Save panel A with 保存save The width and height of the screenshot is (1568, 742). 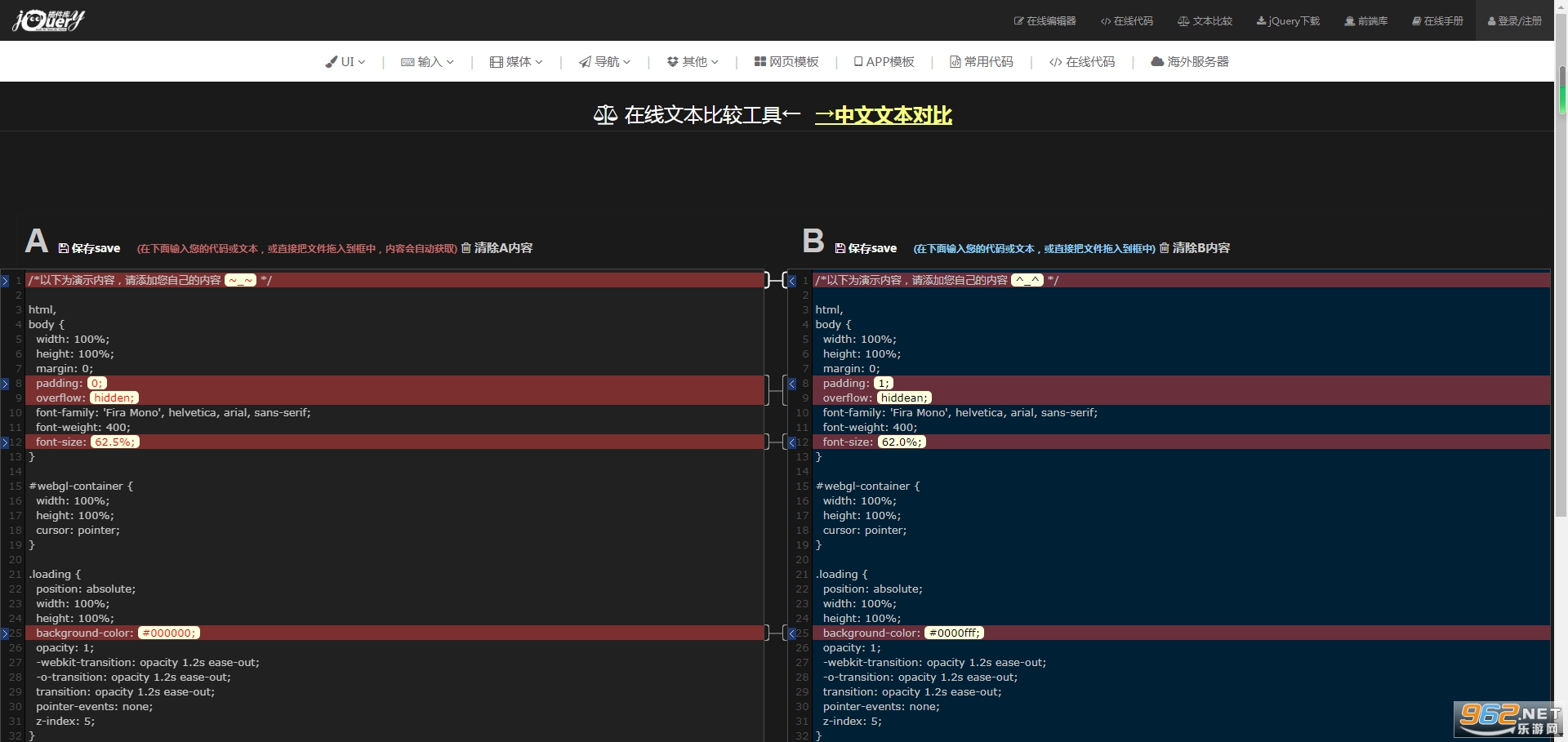pos(89,248)
